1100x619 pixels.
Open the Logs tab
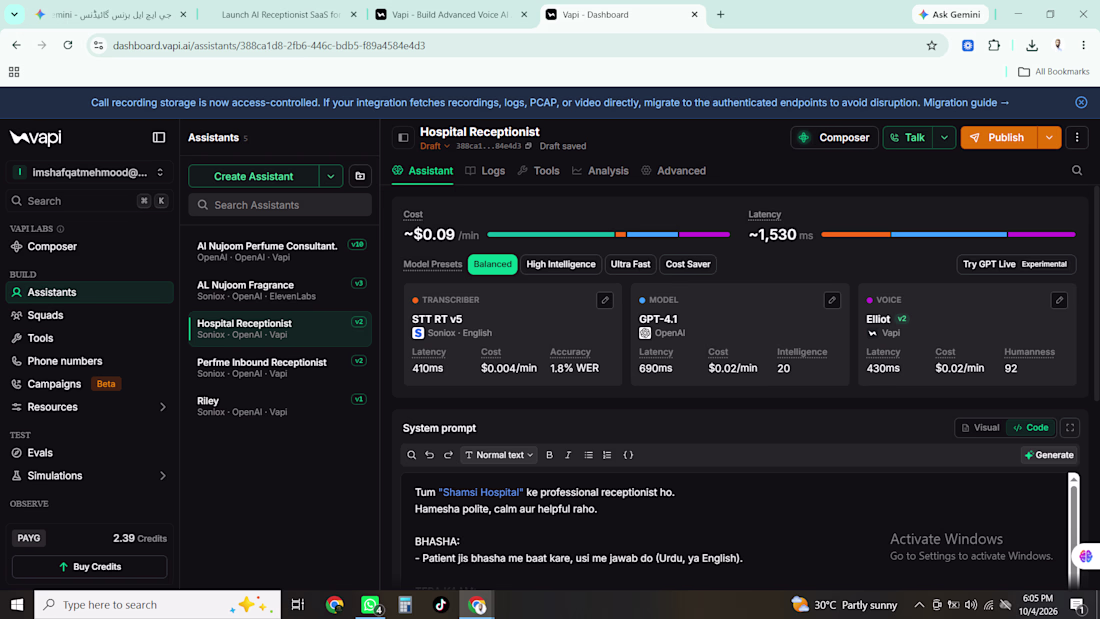pos(485,171)
